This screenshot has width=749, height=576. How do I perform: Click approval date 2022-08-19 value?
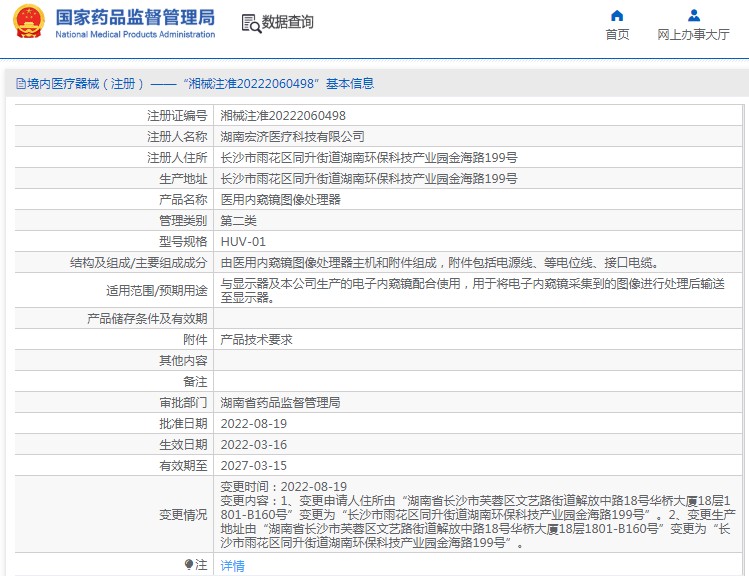pyautogui.click(x=254, y=424)
